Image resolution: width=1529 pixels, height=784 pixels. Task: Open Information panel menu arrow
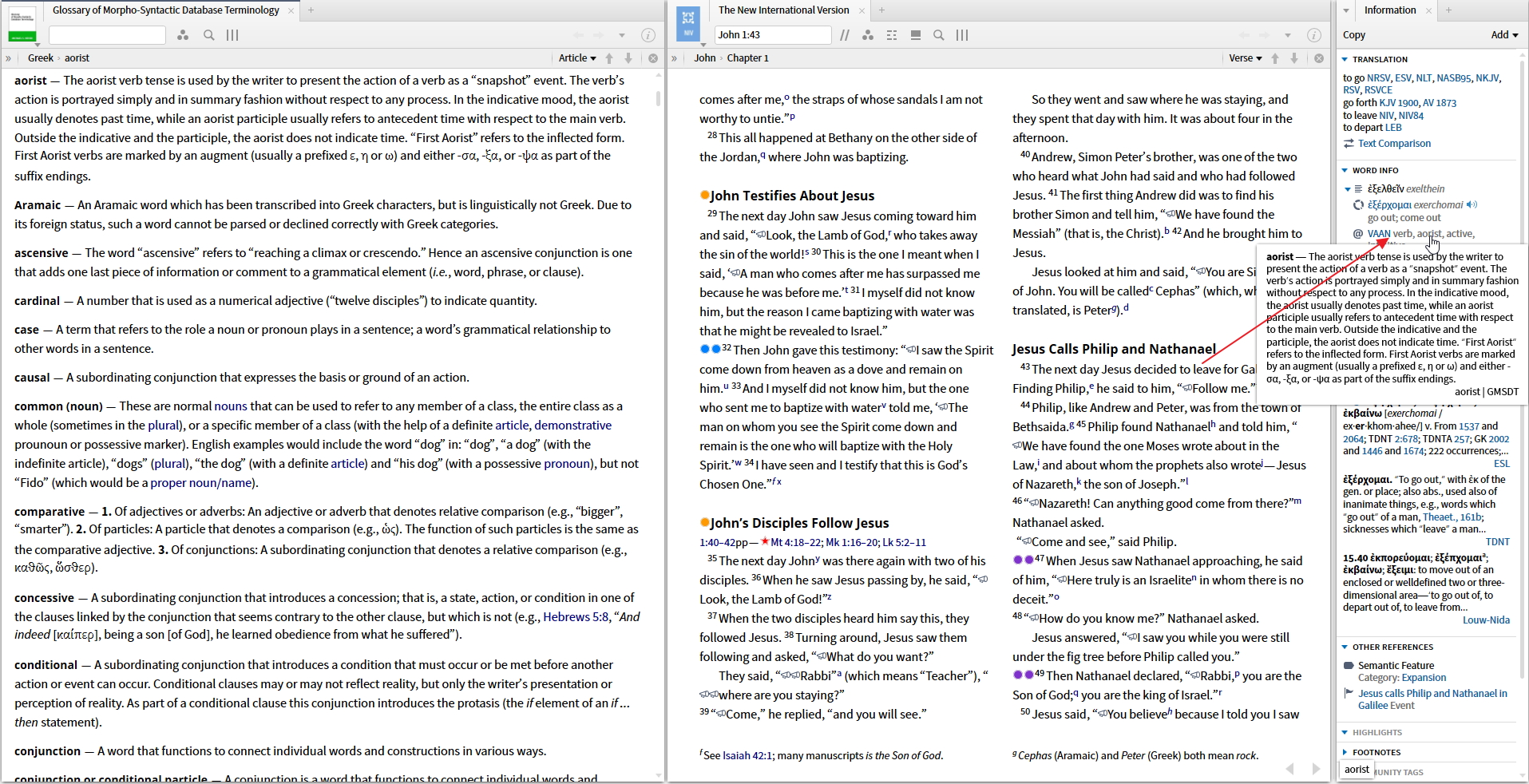[1346, 10]
